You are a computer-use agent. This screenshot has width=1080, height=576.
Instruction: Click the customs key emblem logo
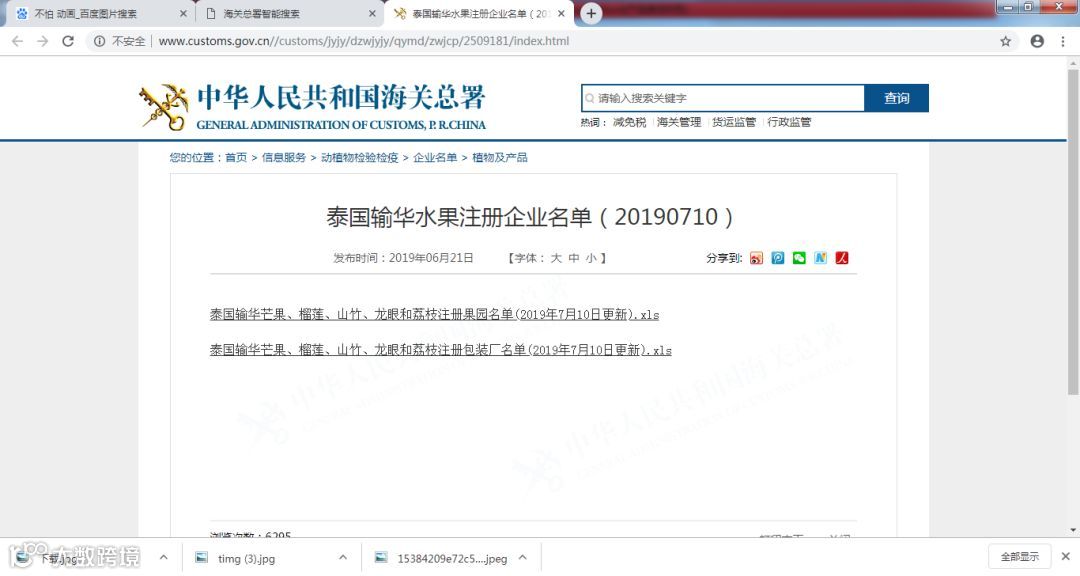click(x=164, y=107)
